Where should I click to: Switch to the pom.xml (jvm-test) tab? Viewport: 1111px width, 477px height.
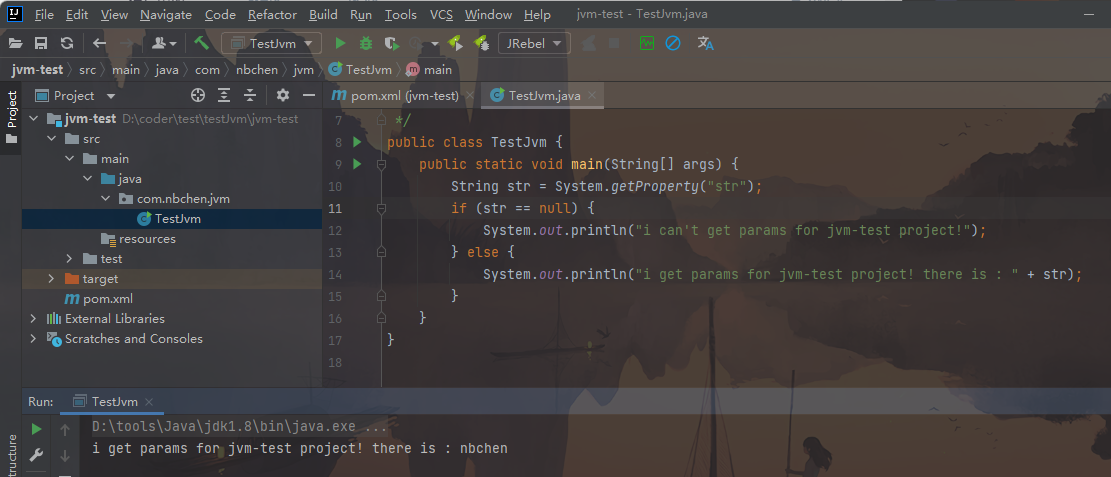[396, 96]
